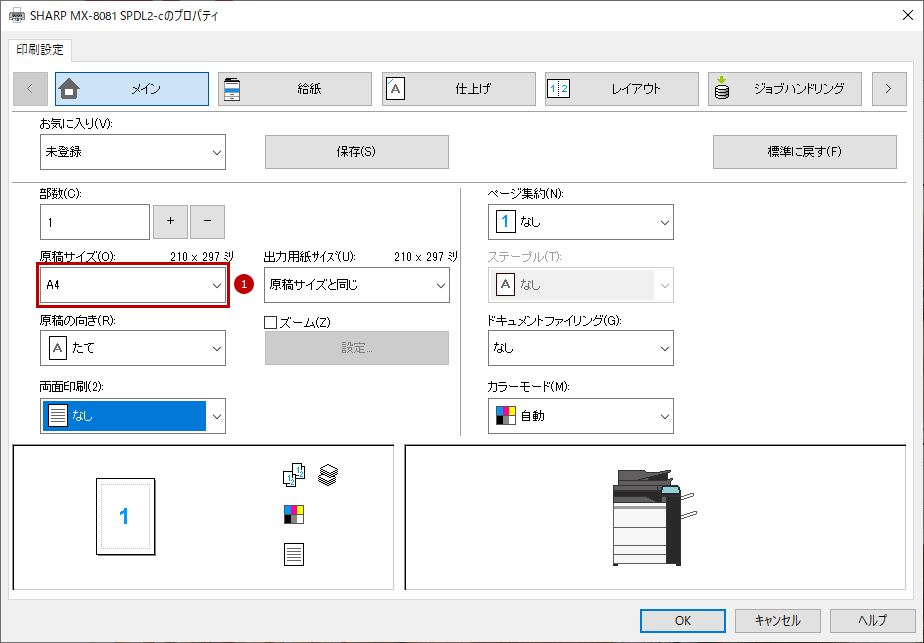Click the duplex page icon in preview
The image size is (924, 643).
293,555
